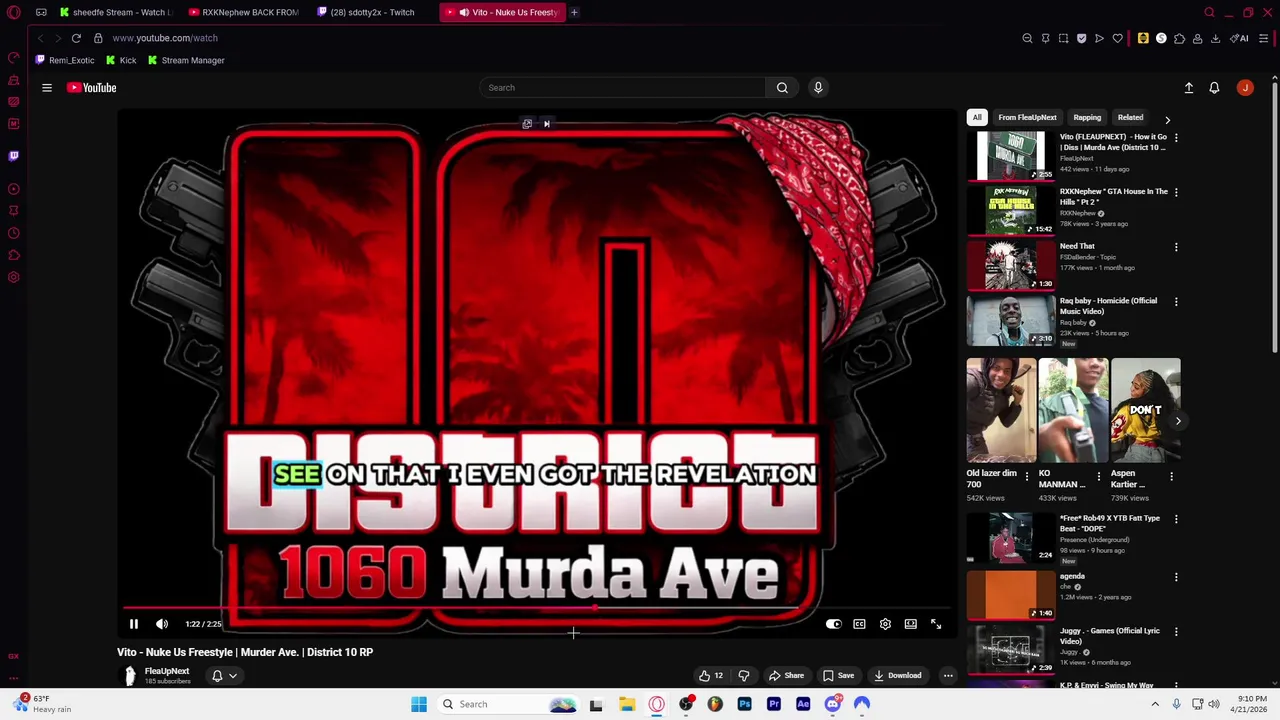Open video settings gear
This screenshot has width=1280, height=720.
tap(885, 624)
